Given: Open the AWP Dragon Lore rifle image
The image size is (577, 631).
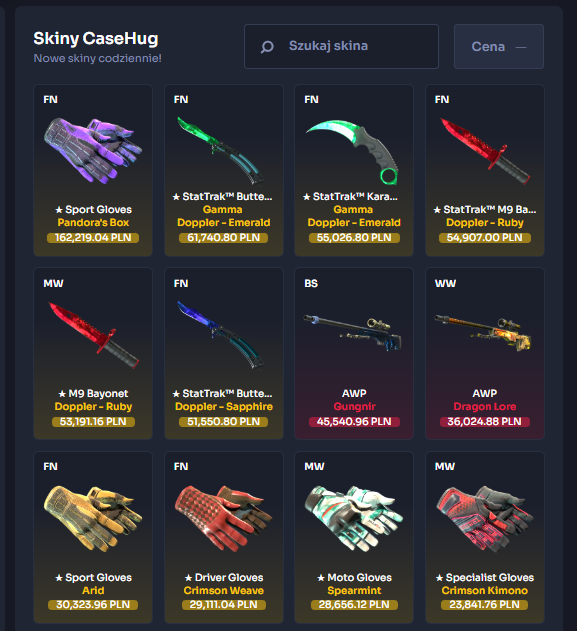Looking at the screenshot, I should (483, 333).
